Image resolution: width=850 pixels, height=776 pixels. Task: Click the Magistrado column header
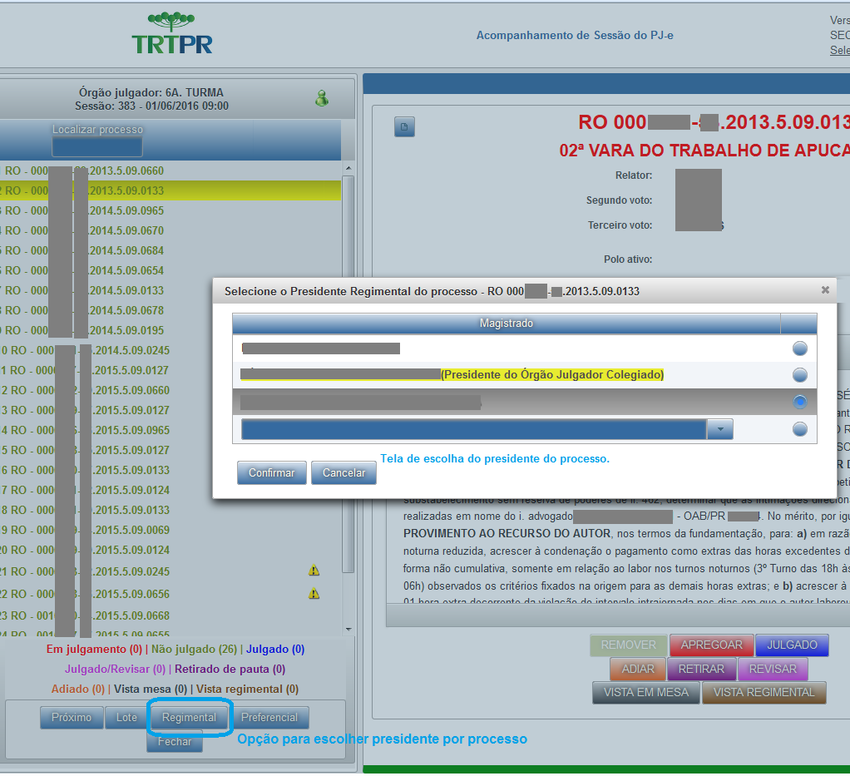[x=506, y=323]
